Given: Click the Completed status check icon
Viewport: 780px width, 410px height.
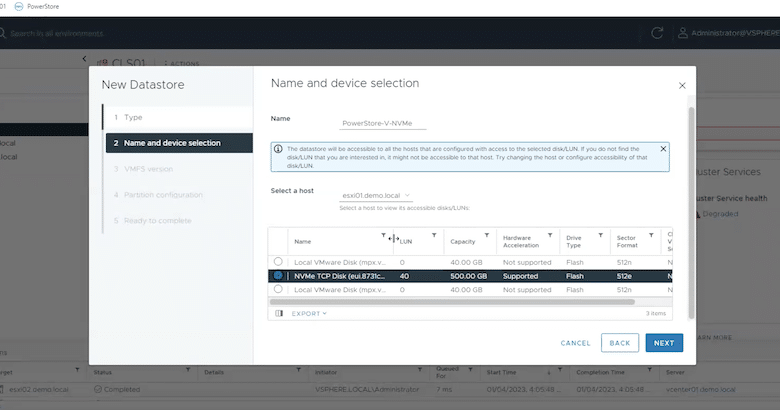Looking at the screenshot, I should [x=98, y=389].
